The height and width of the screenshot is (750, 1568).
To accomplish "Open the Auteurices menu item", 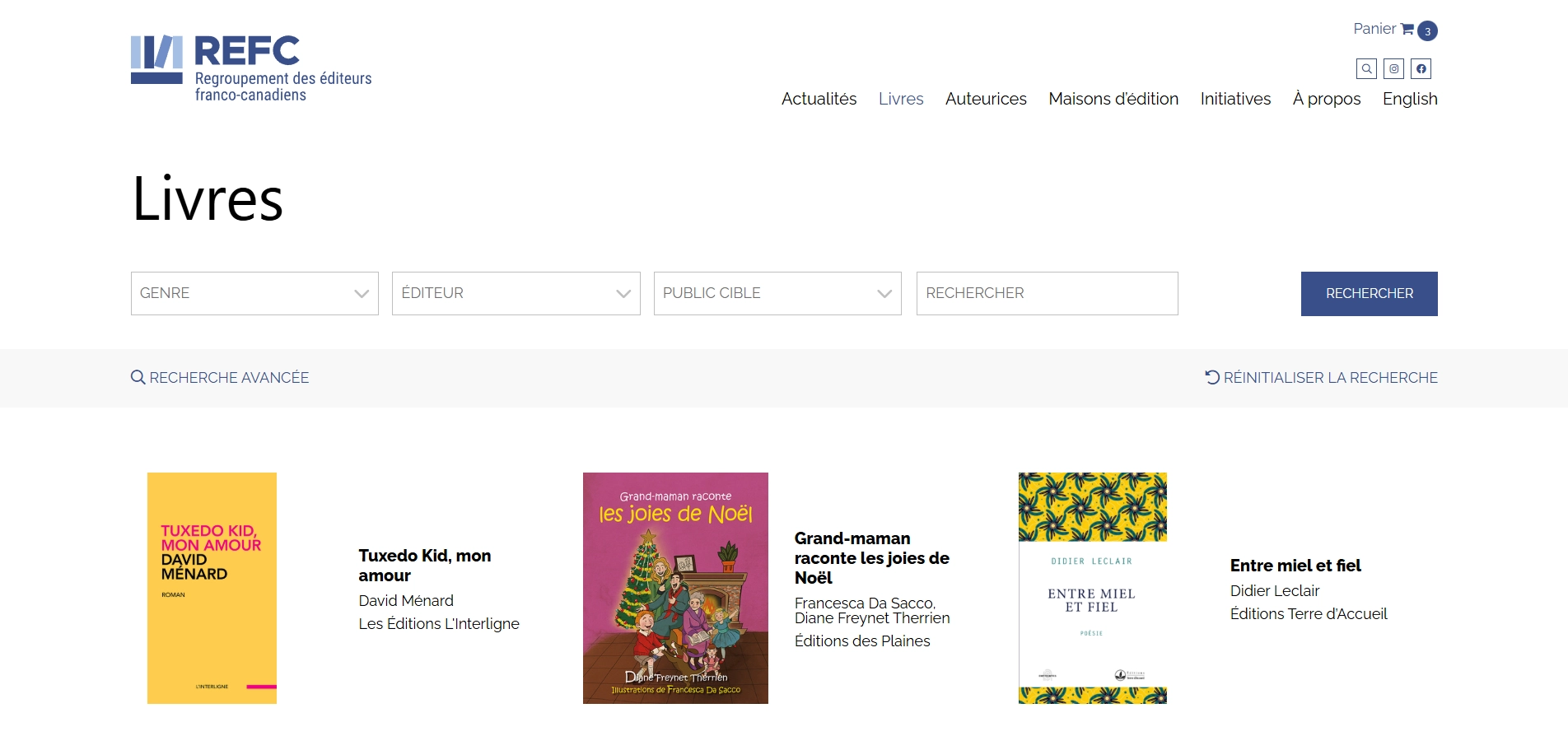I will 986,99.
